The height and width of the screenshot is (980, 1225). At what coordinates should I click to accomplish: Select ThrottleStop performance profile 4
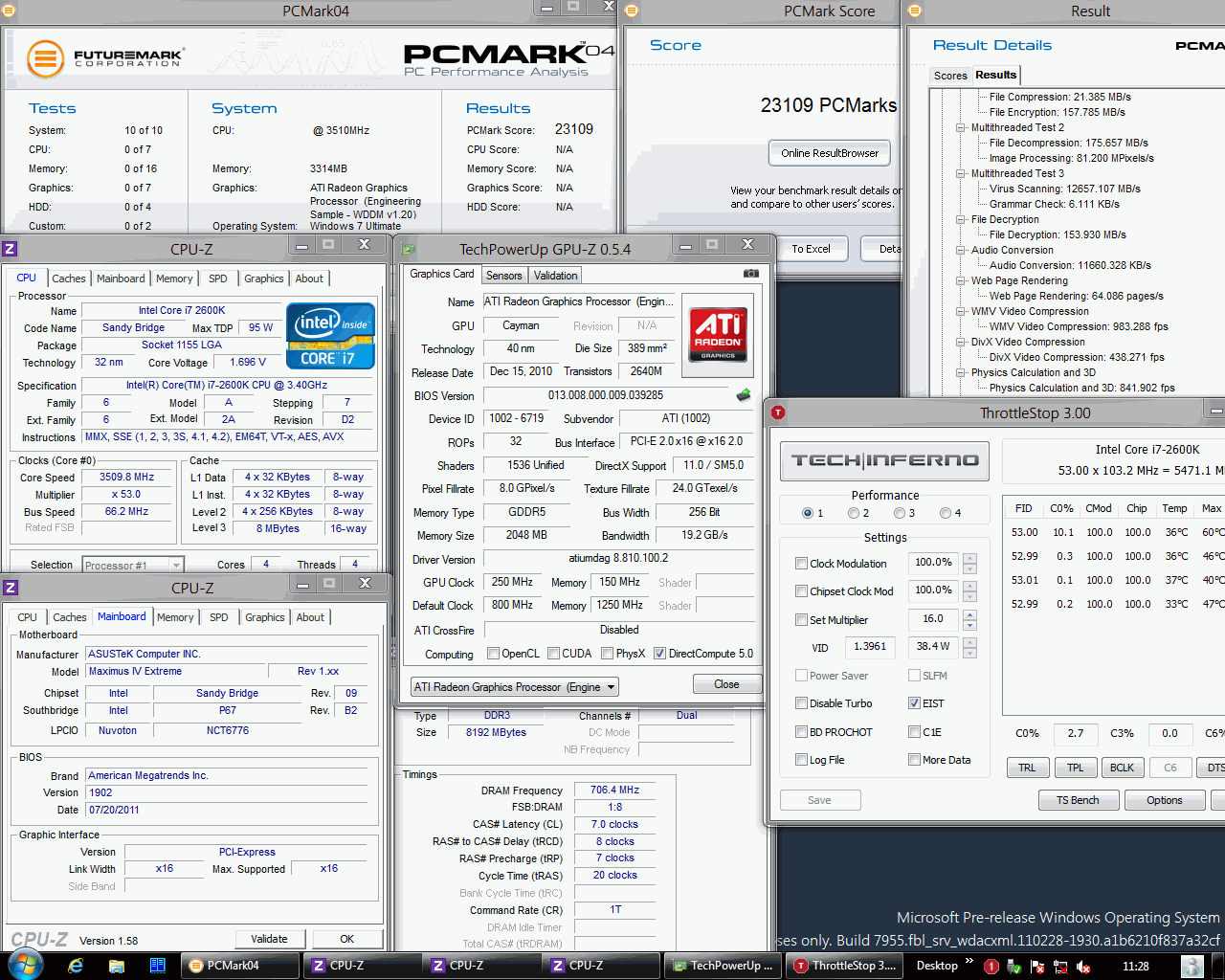point(946,513)
